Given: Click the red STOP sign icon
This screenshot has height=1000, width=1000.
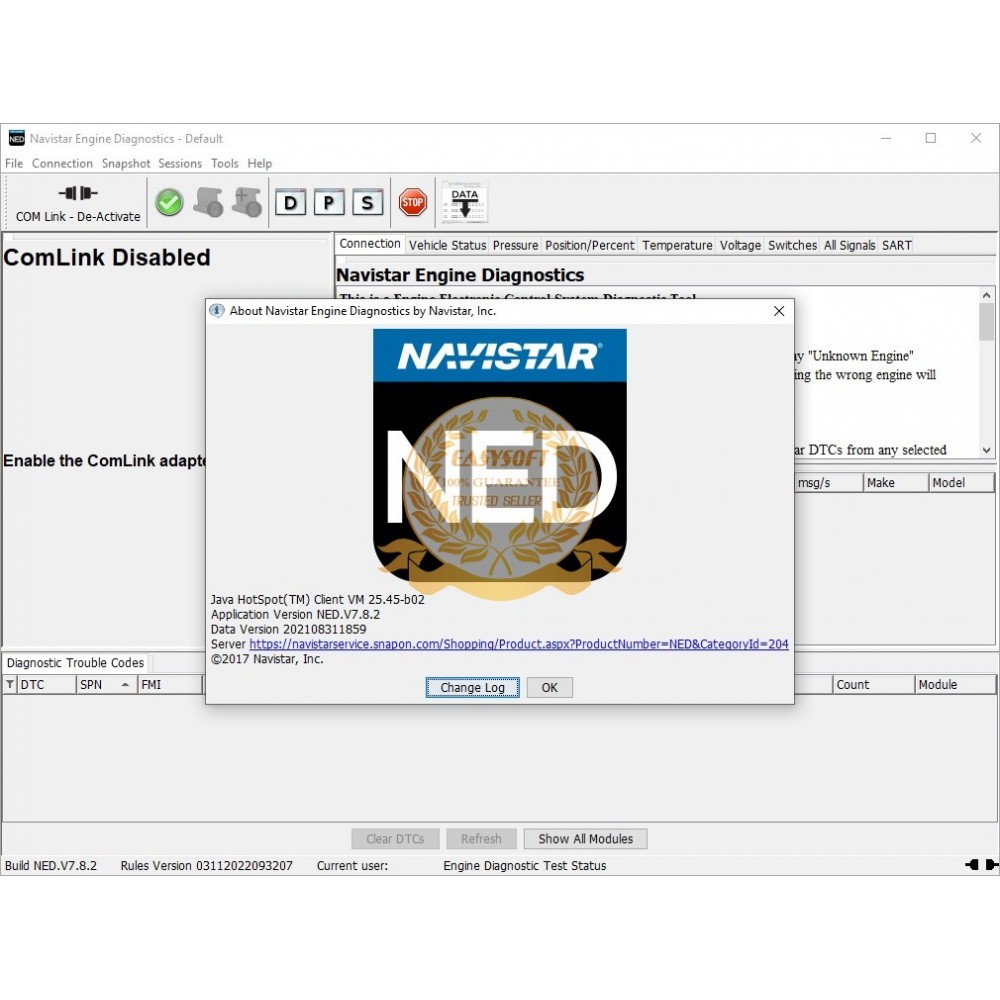Looking at the screenshot, I should (x=413, y=203).
